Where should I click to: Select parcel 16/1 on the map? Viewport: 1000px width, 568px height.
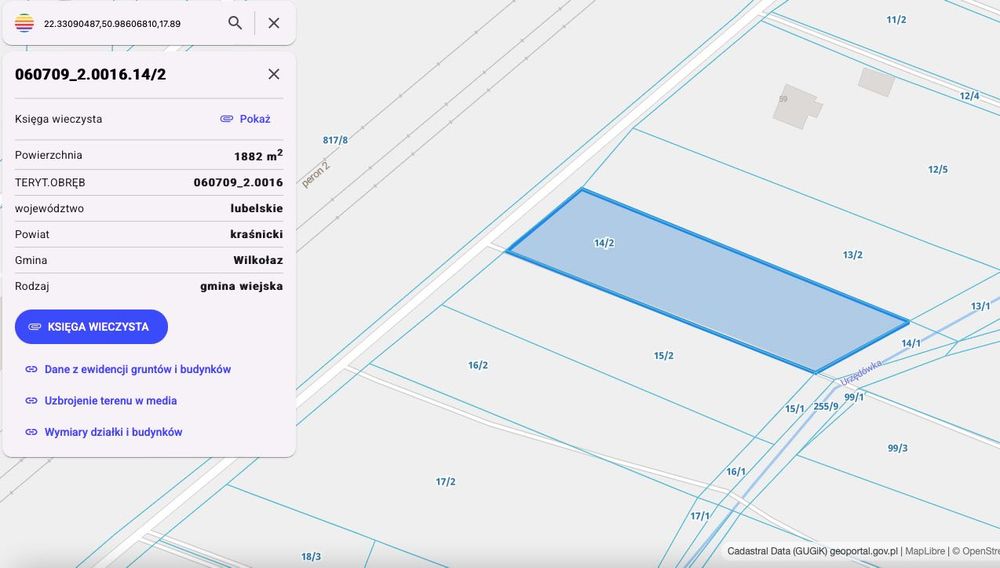coord(735,472)
